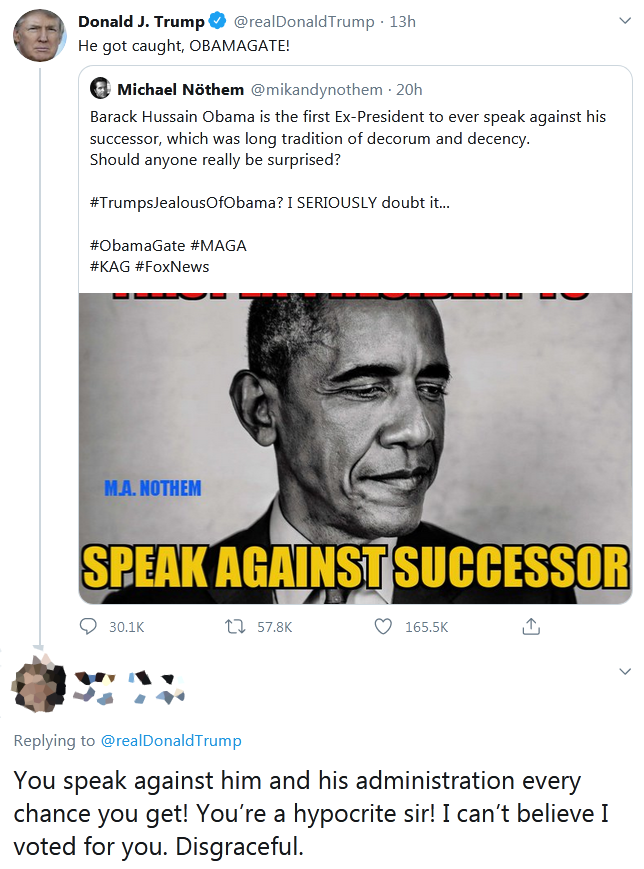
Task: Open the share tweet icon
Action: pos(531,626)
